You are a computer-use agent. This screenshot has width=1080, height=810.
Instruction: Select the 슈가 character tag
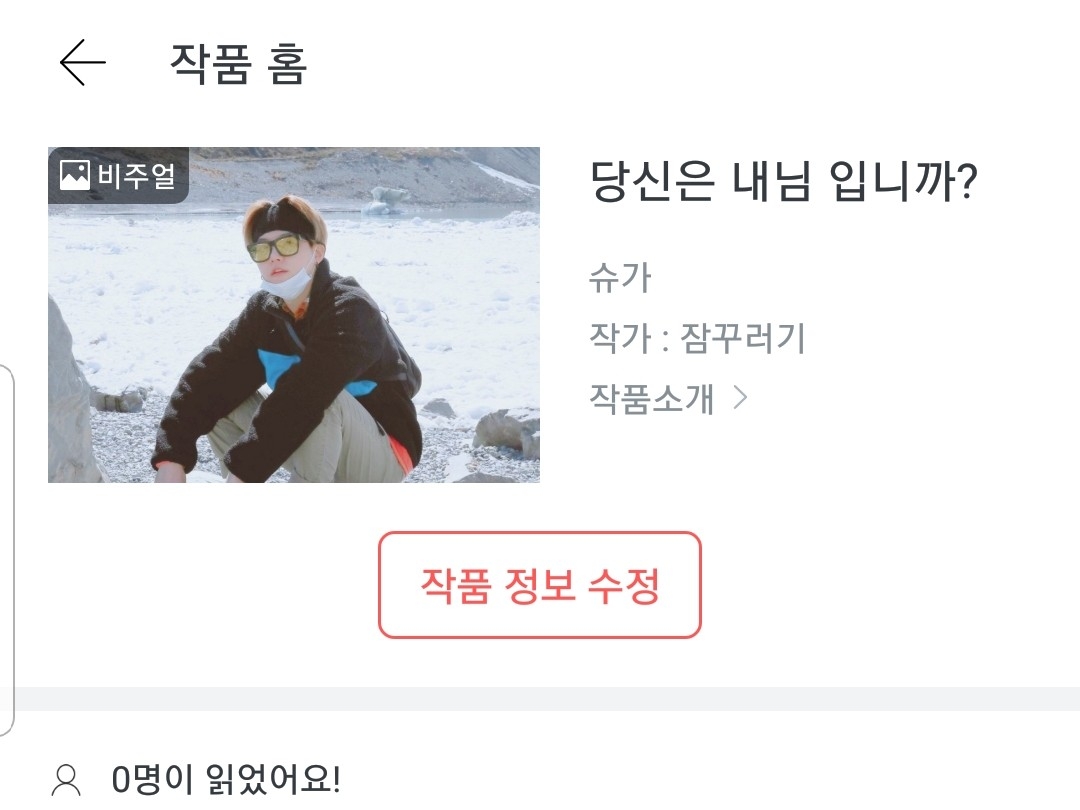pyautogui.click(x=620, y=278)
